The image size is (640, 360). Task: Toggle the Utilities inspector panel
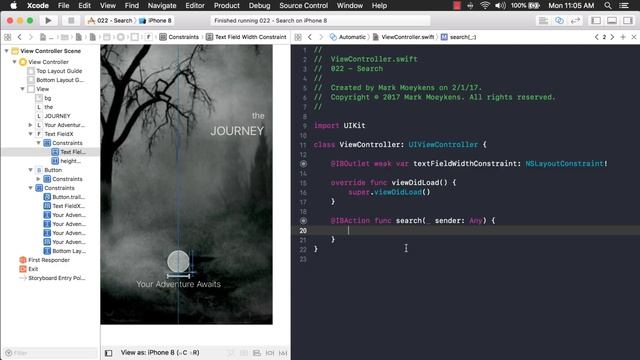628,20
